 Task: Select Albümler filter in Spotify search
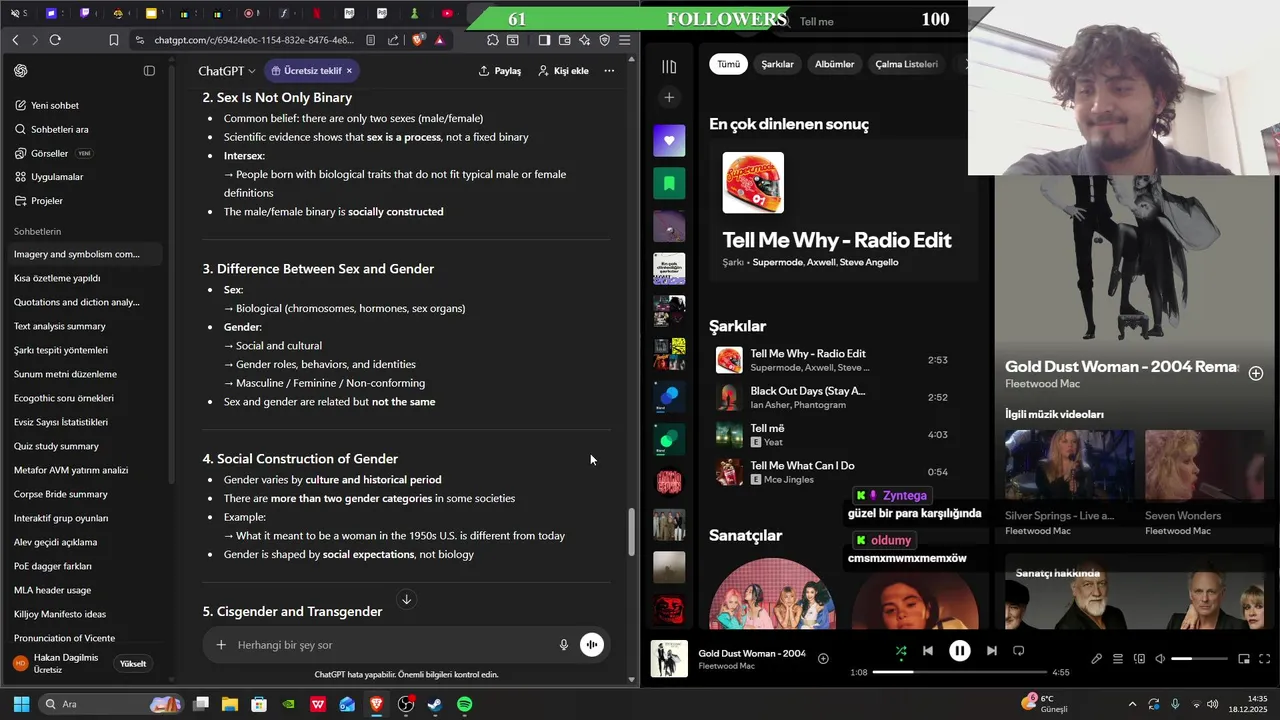click(834, 64)
